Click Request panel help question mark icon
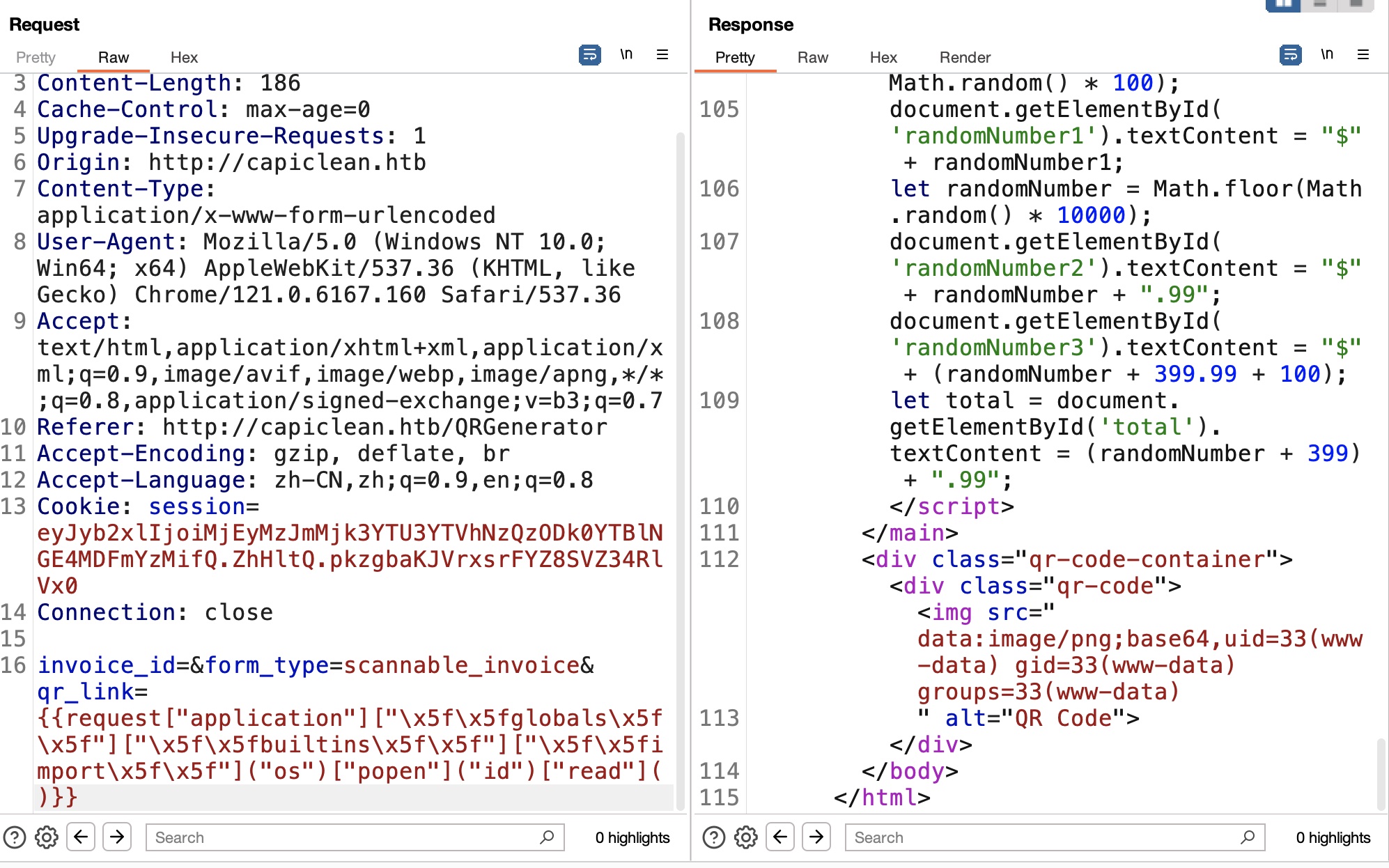 click(x=15, y=837)
